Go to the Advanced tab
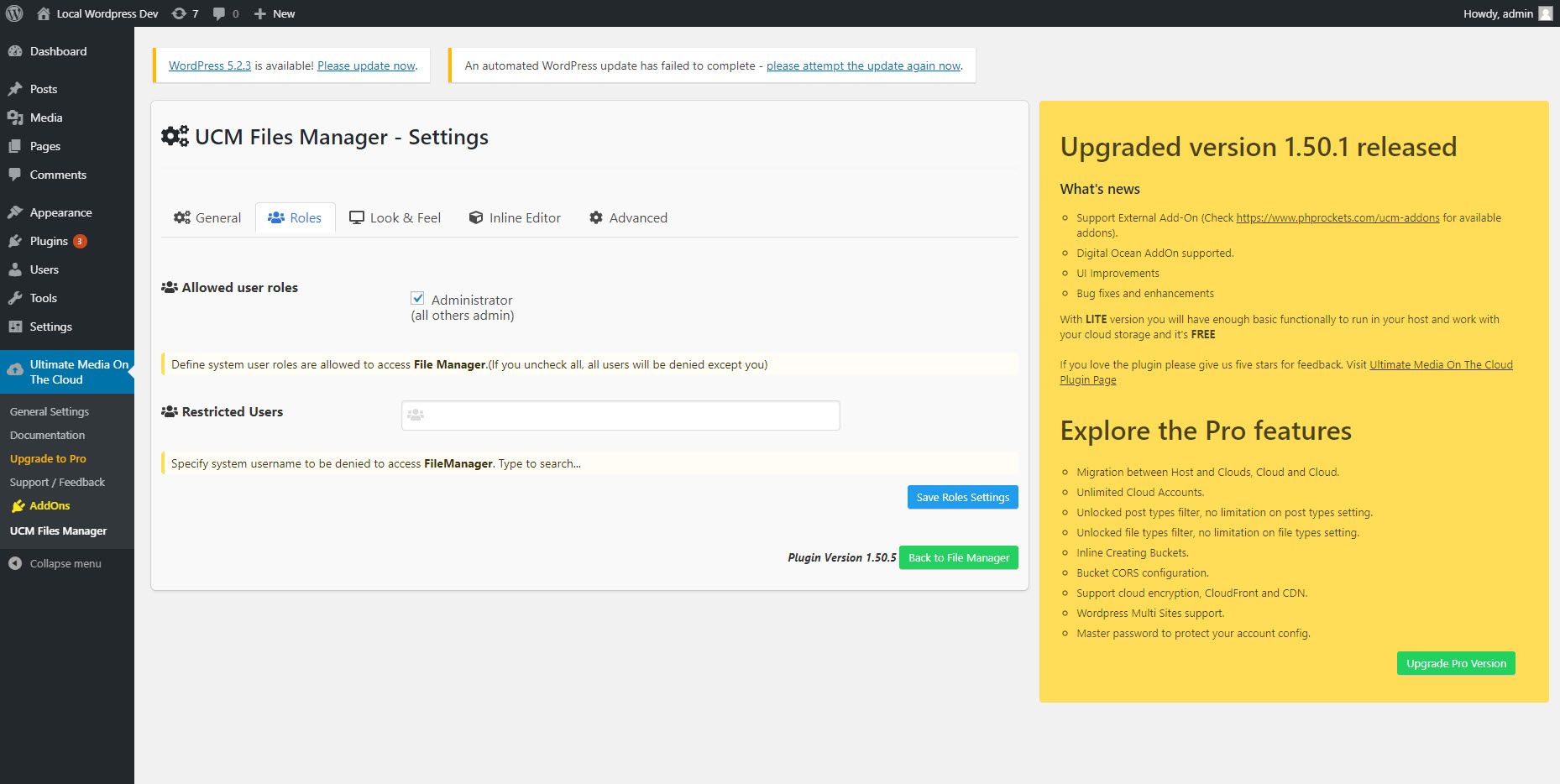The width and height of the screenshot is (1560, 784). point(628,217)
